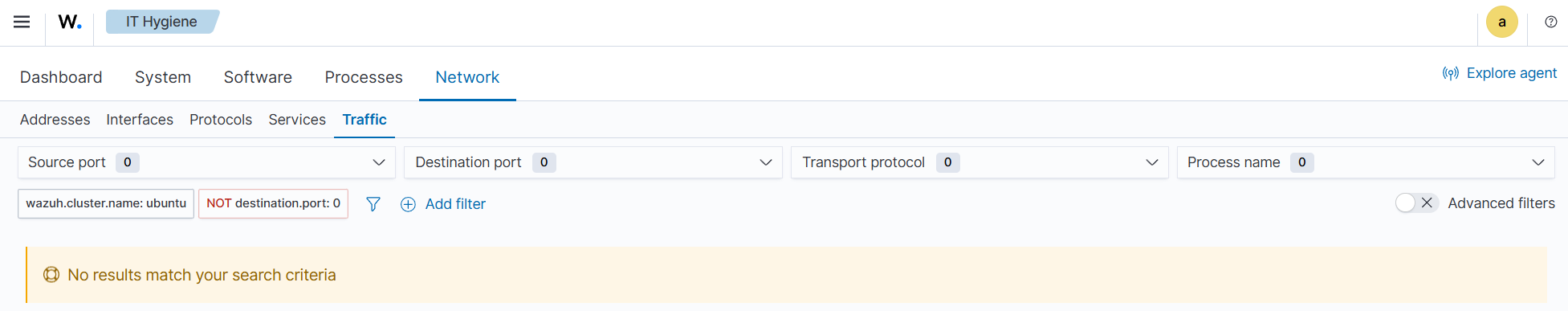
Task: Toggle the Advanced filters switch
Action: (x=1415, y=203)
